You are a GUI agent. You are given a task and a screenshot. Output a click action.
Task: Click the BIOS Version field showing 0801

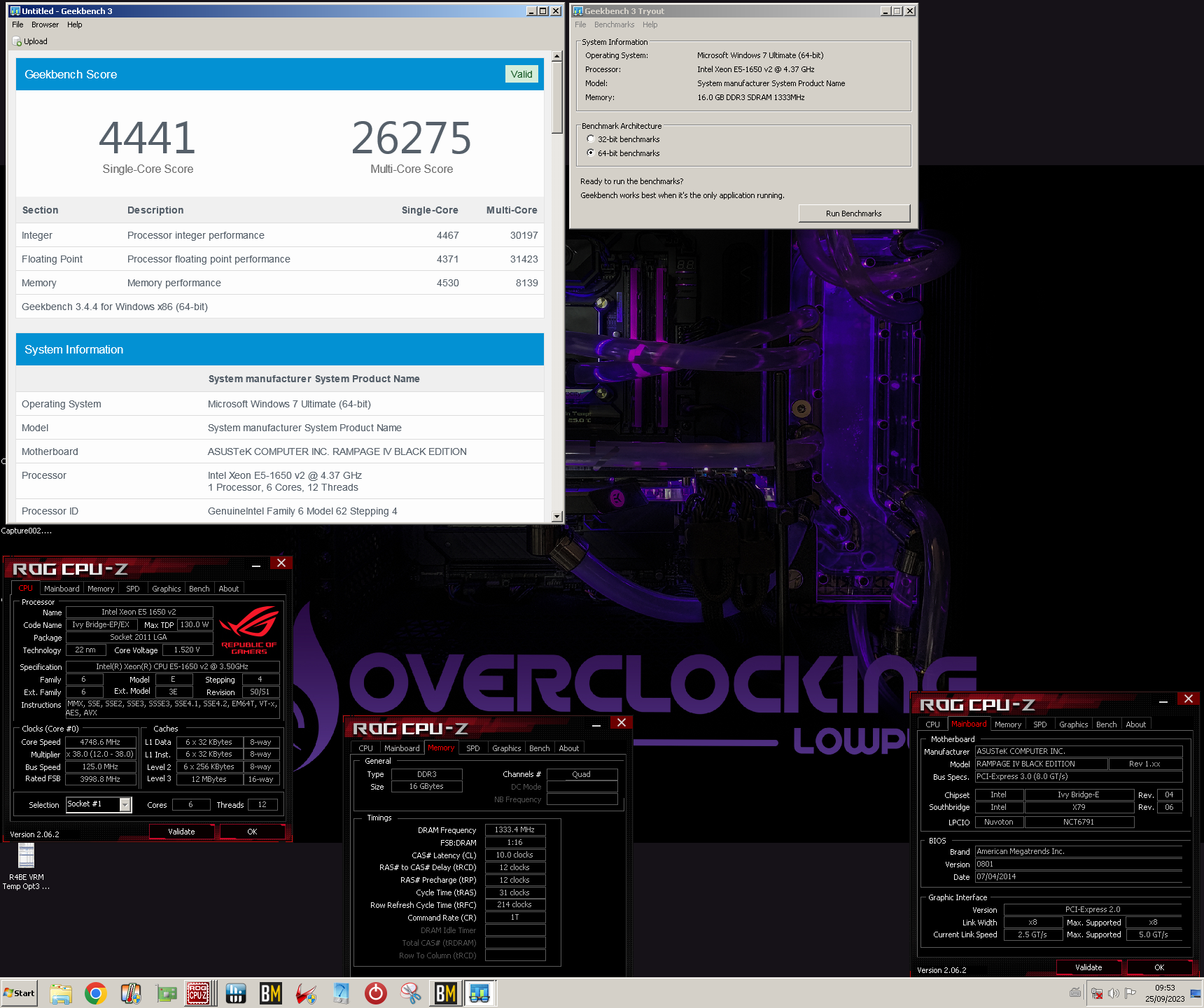(1078, 864)
